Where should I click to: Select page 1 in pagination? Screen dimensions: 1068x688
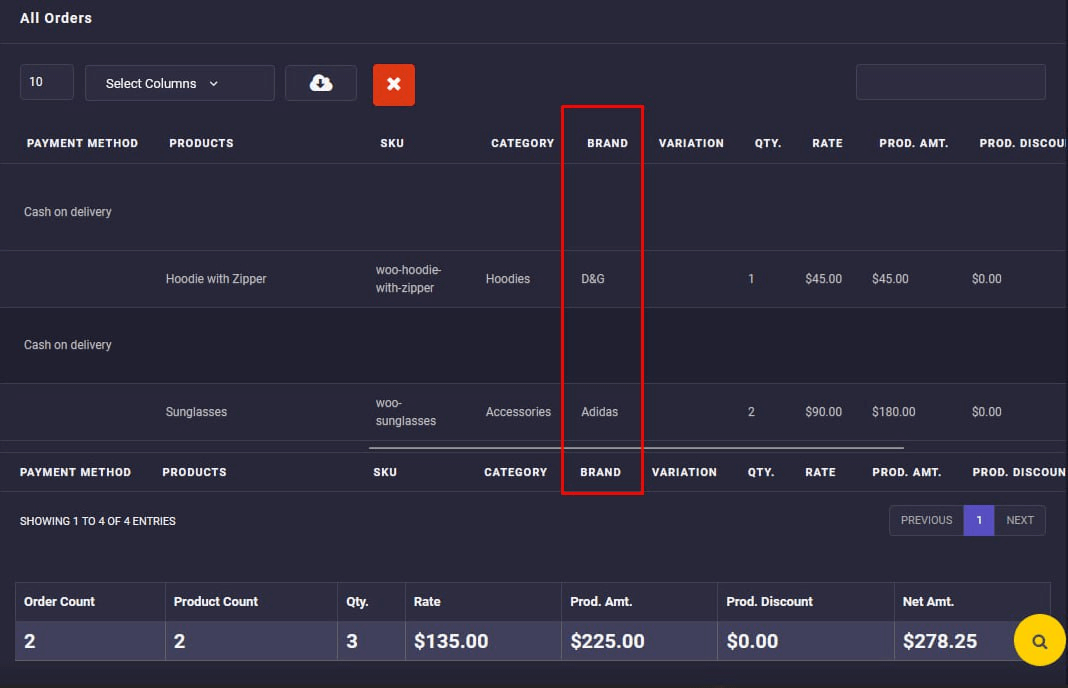point(979,520)
